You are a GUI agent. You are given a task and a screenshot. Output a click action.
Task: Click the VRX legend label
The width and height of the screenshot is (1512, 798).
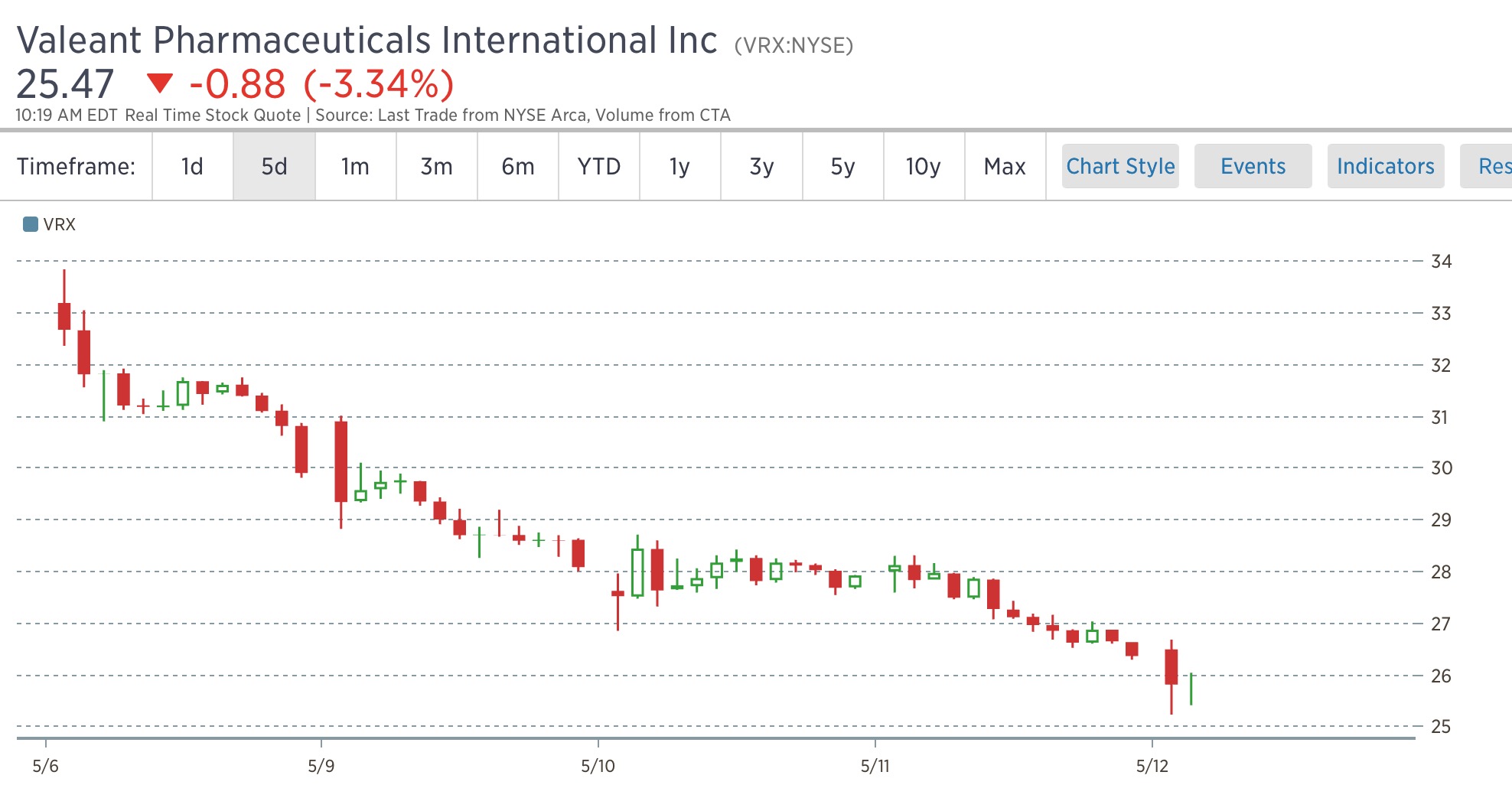point(60,224)
